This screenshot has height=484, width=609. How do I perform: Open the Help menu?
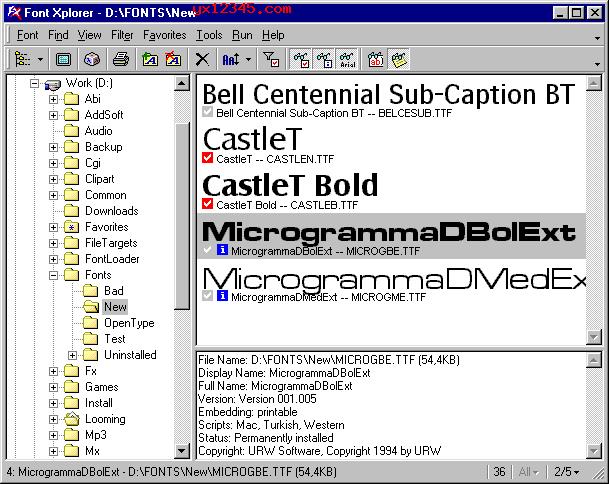point(273,35)
